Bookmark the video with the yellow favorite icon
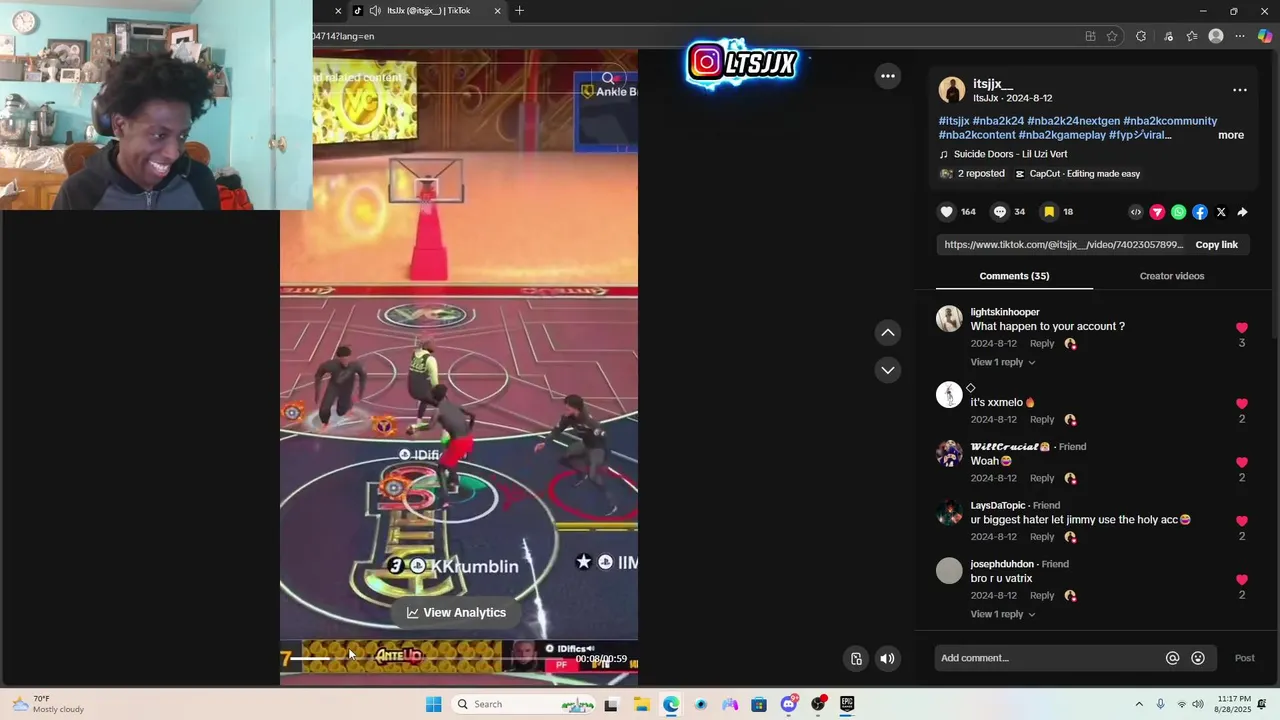The image size is (1280, 720). coord(1049,212)
